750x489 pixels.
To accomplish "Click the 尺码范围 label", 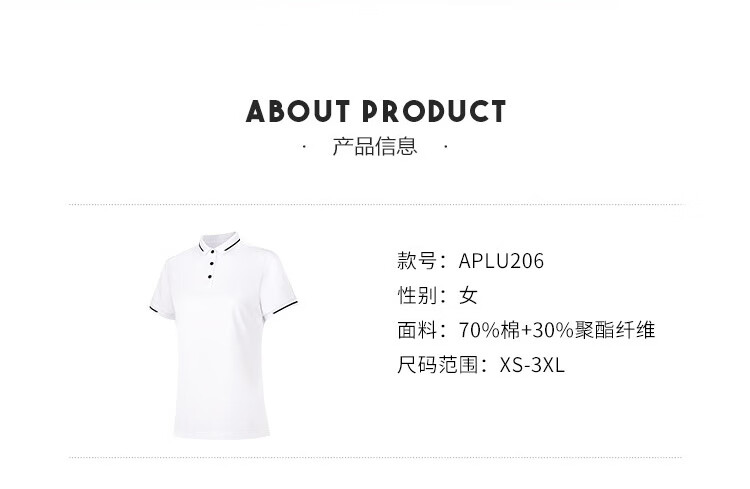I will point(438,365).
